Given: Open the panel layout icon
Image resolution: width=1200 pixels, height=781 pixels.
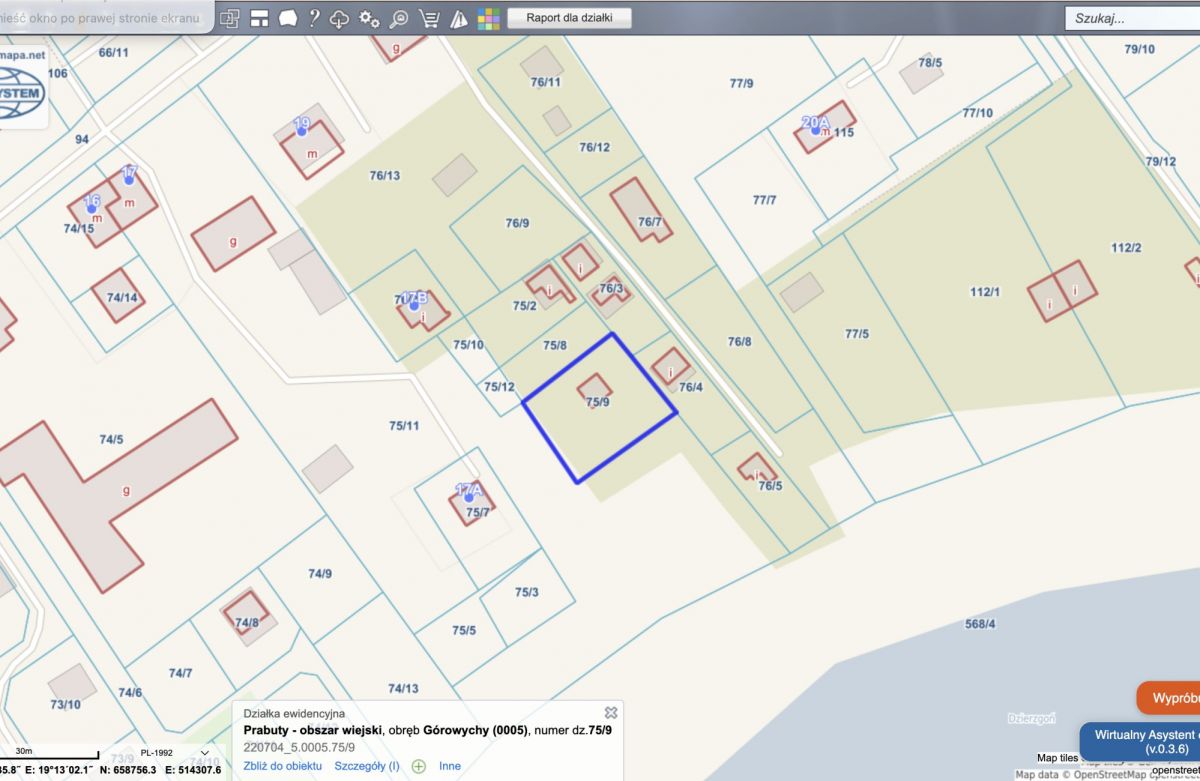Looking at the screenshot, I should (259, 18).
